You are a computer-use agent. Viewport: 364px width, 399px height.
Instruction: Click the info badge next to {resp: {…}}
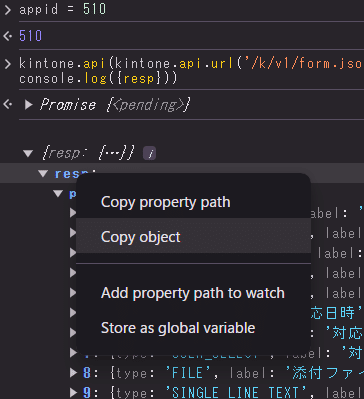pyautogui.click(x=150, y=154)
